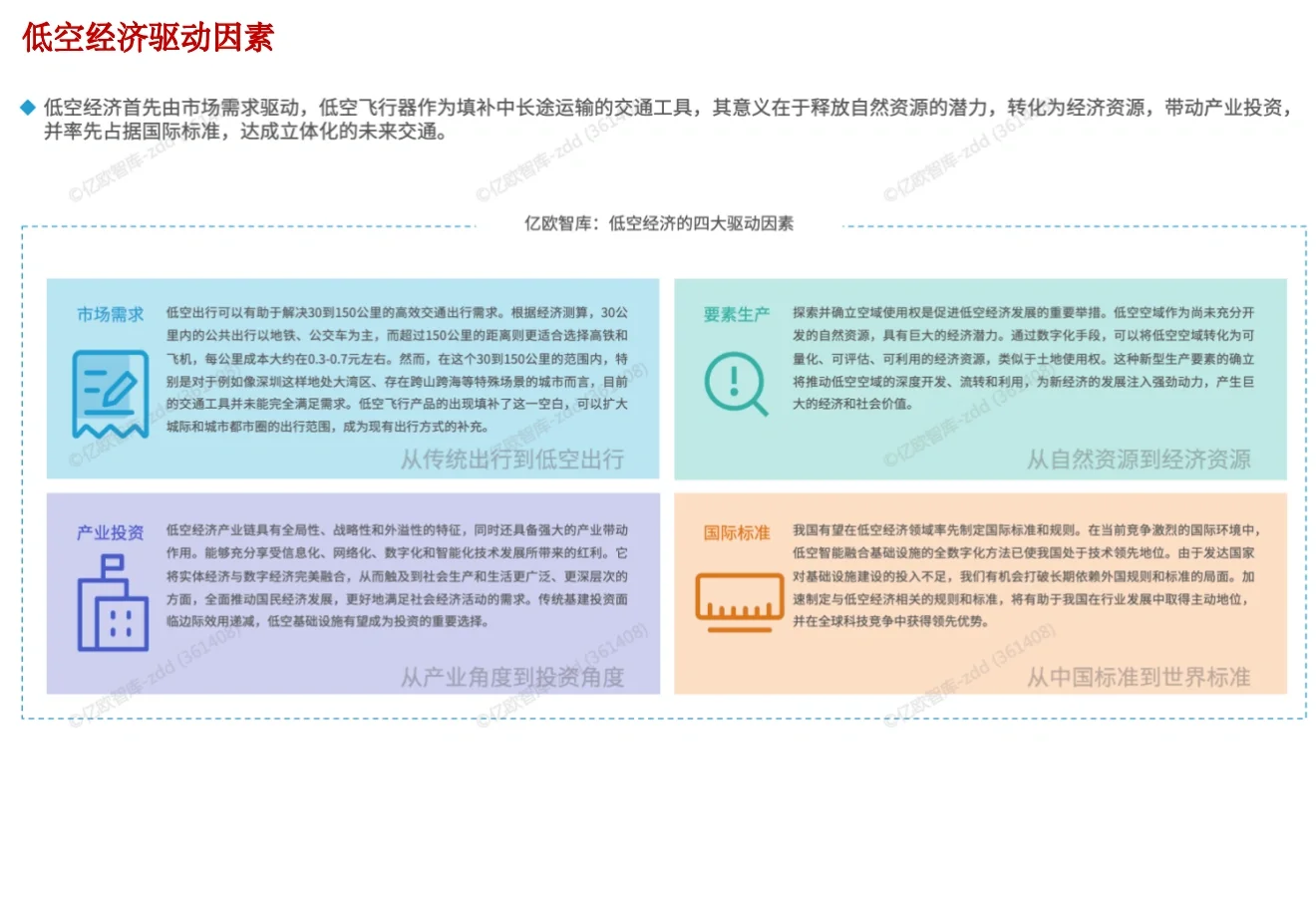Click the magnifier alert icon under 要素生产
1316x903 pixels.
(737, 384)
